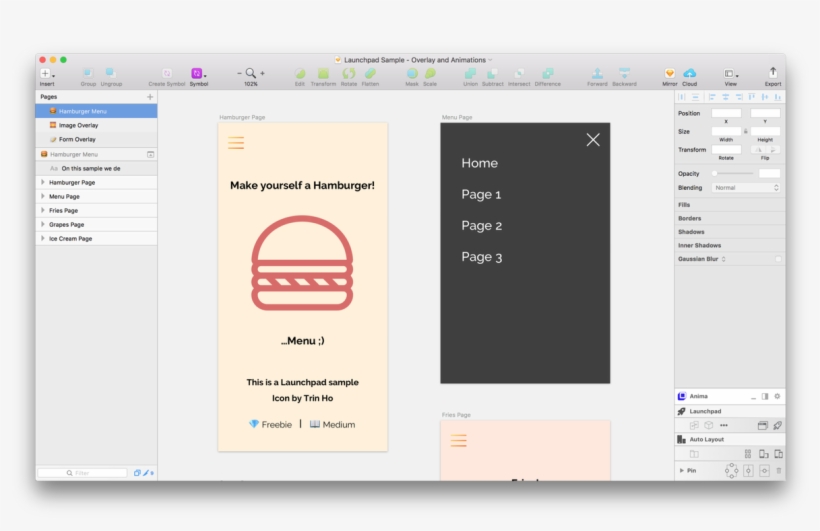This screenshot has height=531, width=820.
Task: Click Page 1 in the menu artboard
Action: tap(481, 195)
